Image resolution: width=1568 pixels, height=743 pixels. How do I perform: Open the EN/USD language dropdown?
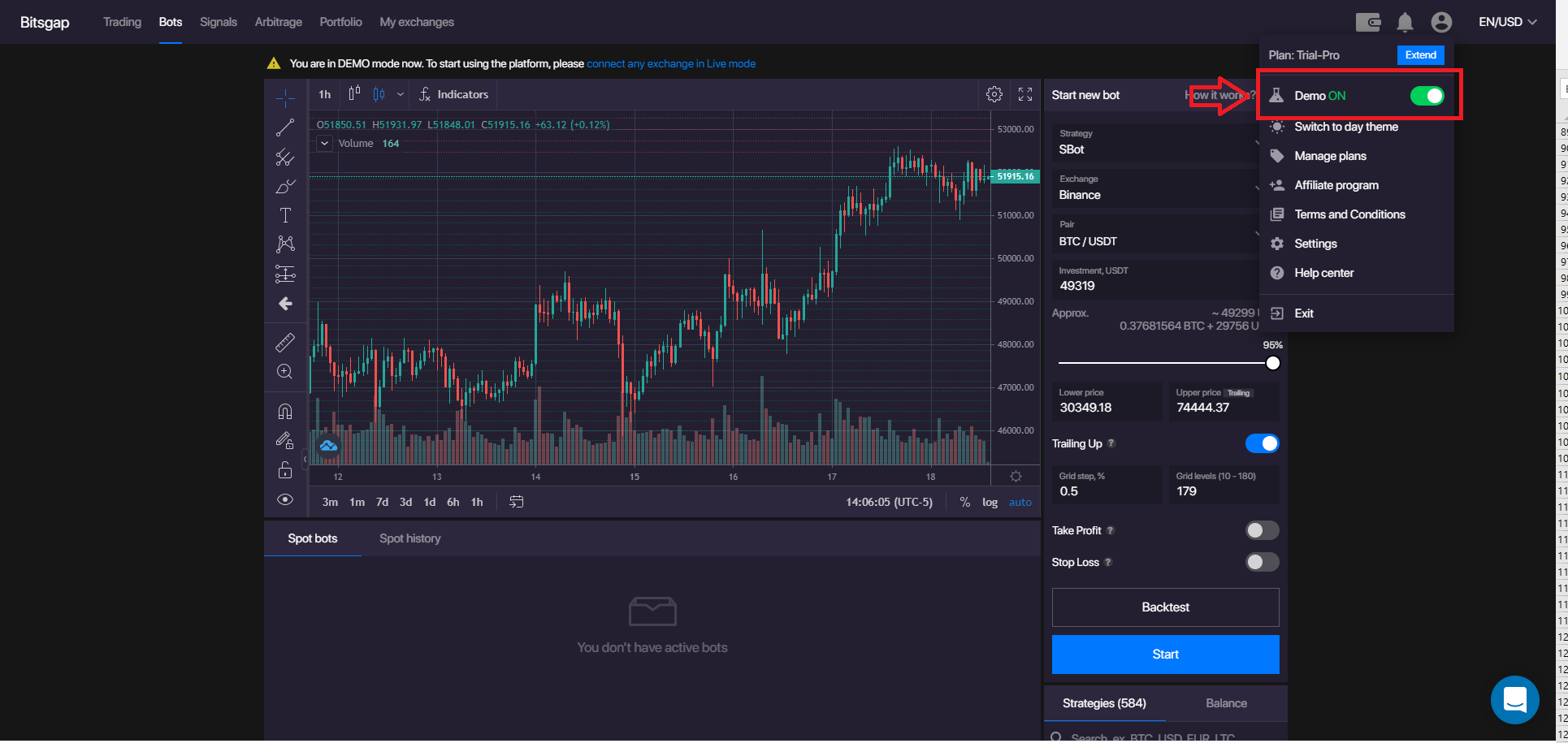click(1507, 23)
